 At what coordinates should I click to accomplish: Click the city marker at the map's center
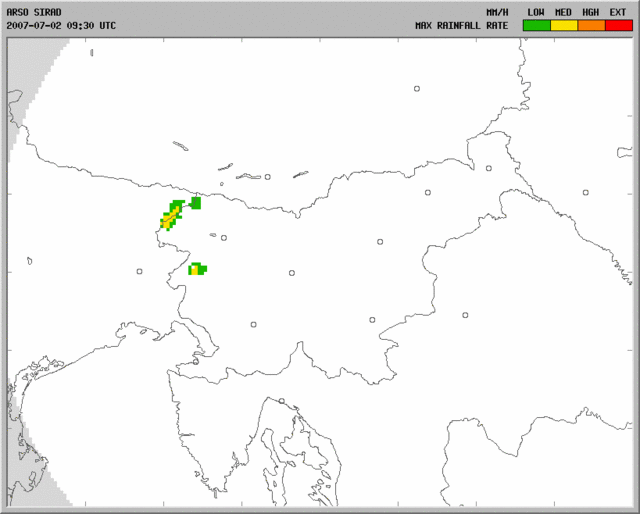pyautogui.click(x=292, y=272)
